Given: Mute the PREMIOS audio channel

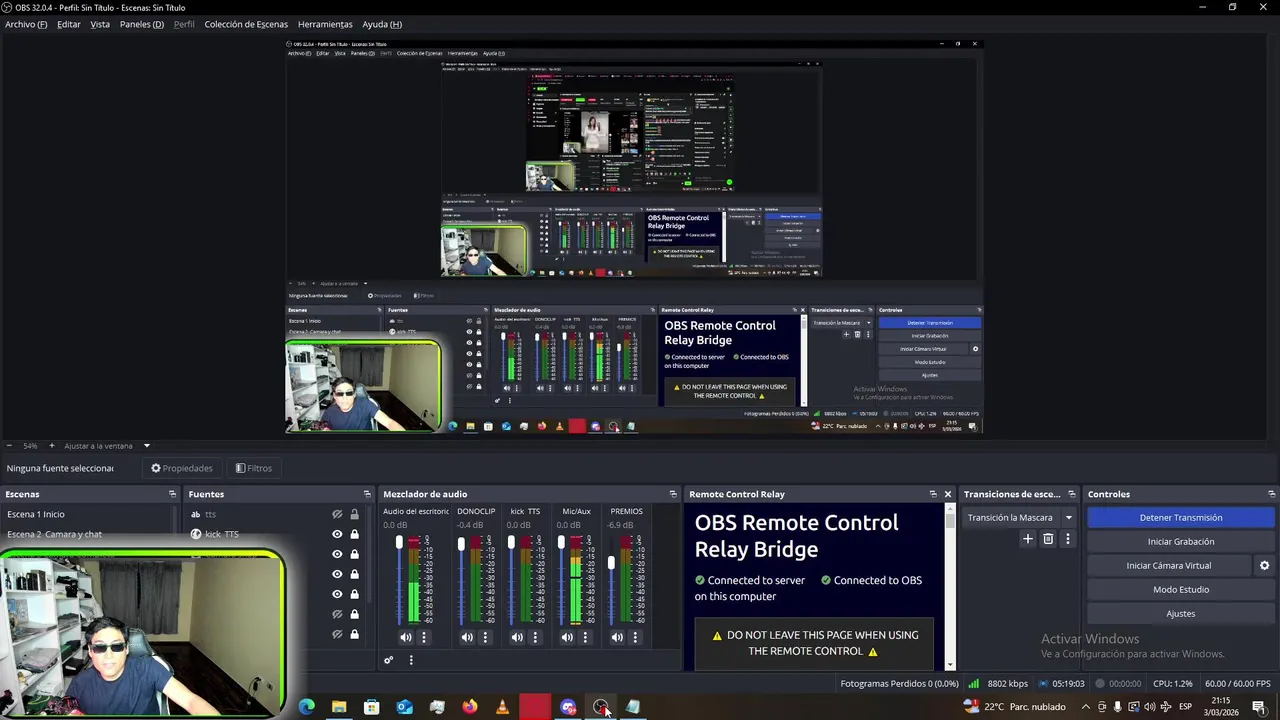Looking at the screenshot, I should (x=617, y=637).
